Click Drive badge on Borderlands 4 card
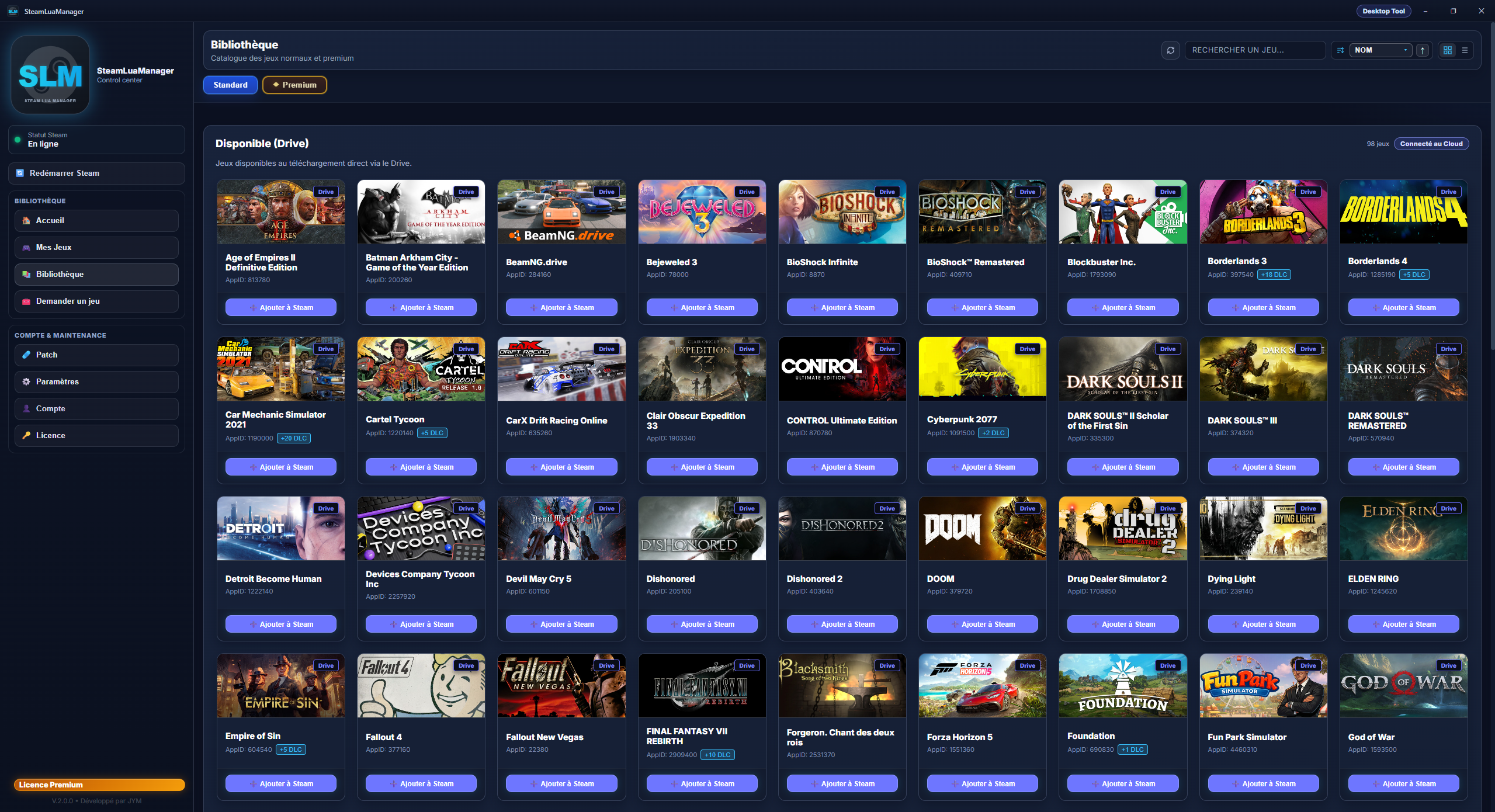This screenshot has height=812, width=1495. point(1448,192)
